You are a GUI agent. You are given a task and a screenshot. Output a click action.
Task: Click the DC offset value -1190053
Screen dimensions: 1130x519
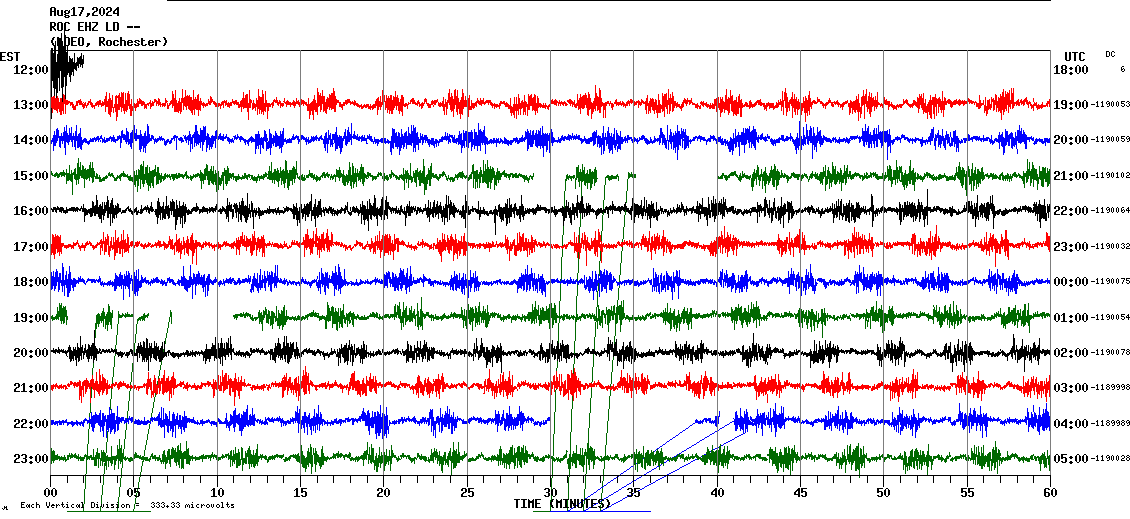coord(1110,105)
